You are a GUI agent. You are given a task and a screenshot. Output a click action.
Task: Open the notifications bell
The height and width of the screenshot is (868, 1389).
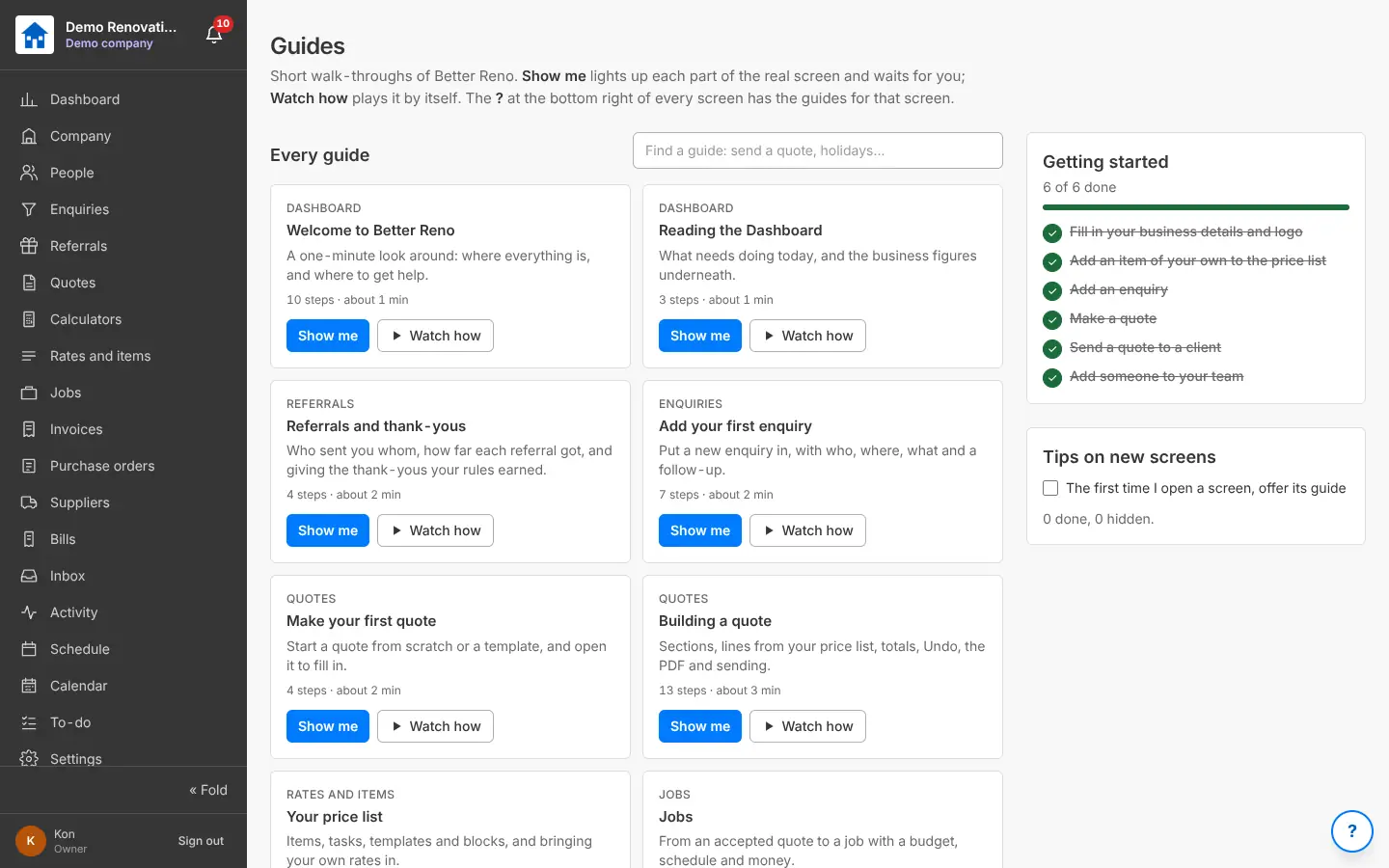click(214, 35)
